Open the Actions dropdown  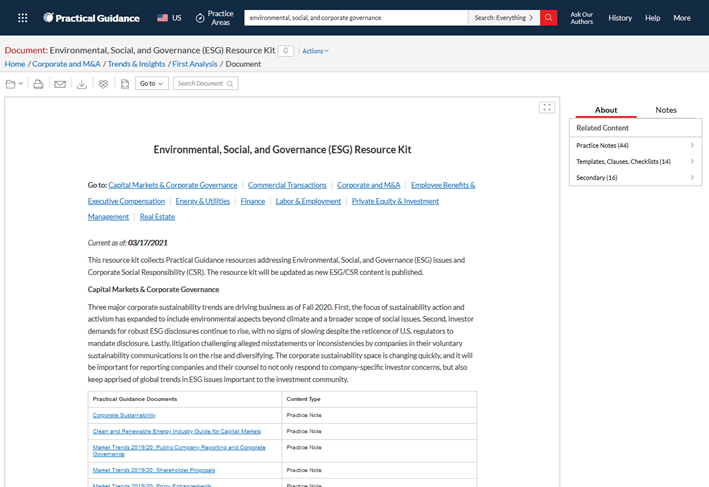point(315,51)
